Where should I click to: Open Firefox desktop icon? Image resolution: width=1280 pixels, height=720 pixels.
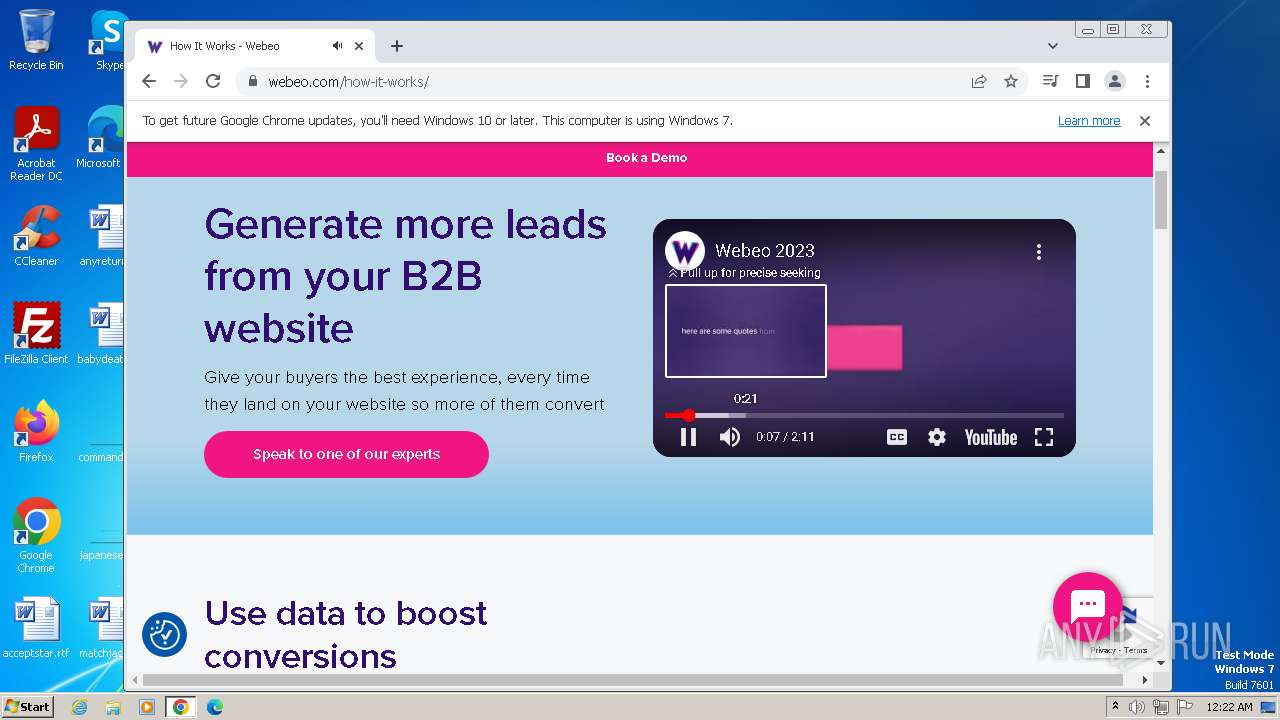coord(36,432)
